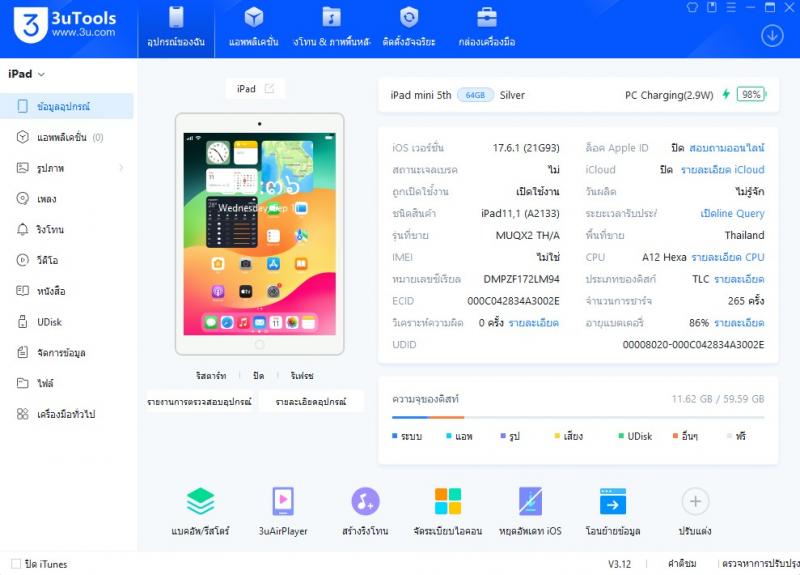Open หนังสือ books sidebar item
800x575 pixels.
pyautogui.click(x=67, y=291)
